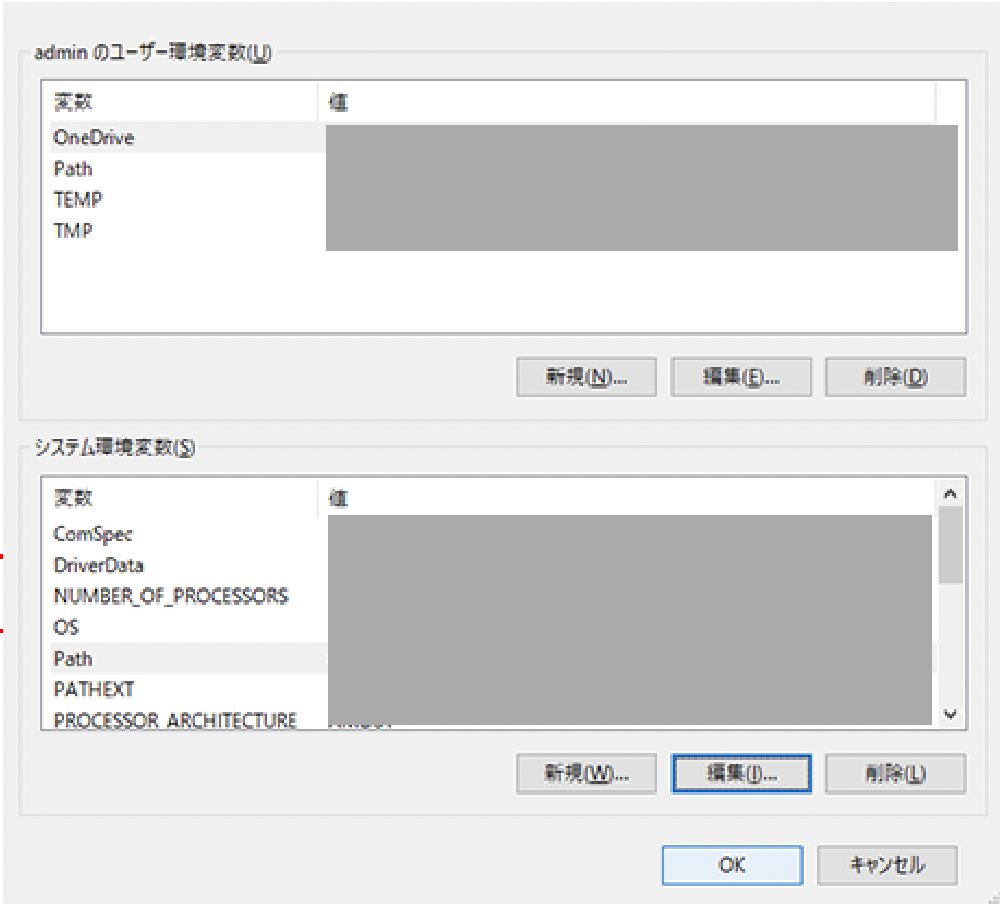Click the system list scroll down arrow
This screenshot has width=1000, height=904.
click(x=950, y=714)
